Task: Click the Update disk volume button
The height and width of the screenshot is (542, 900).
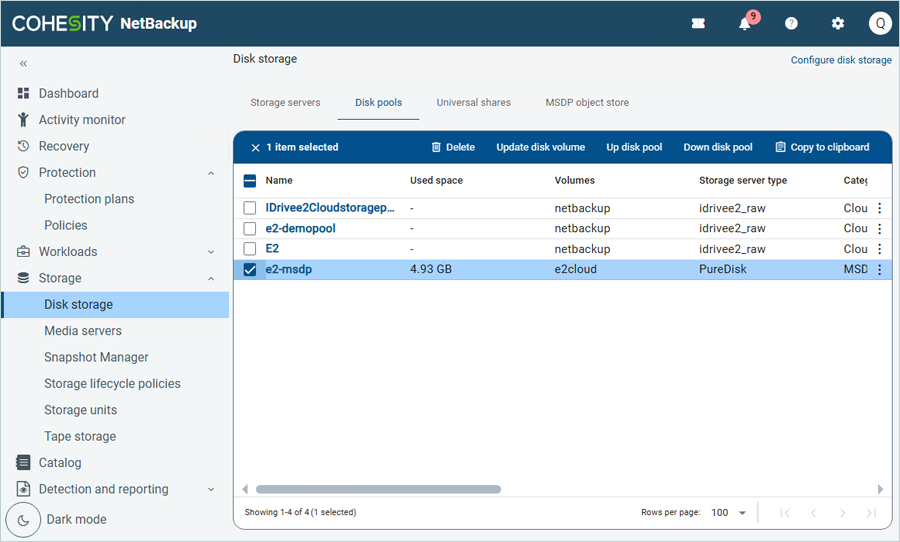Action: tap(540, 147)
